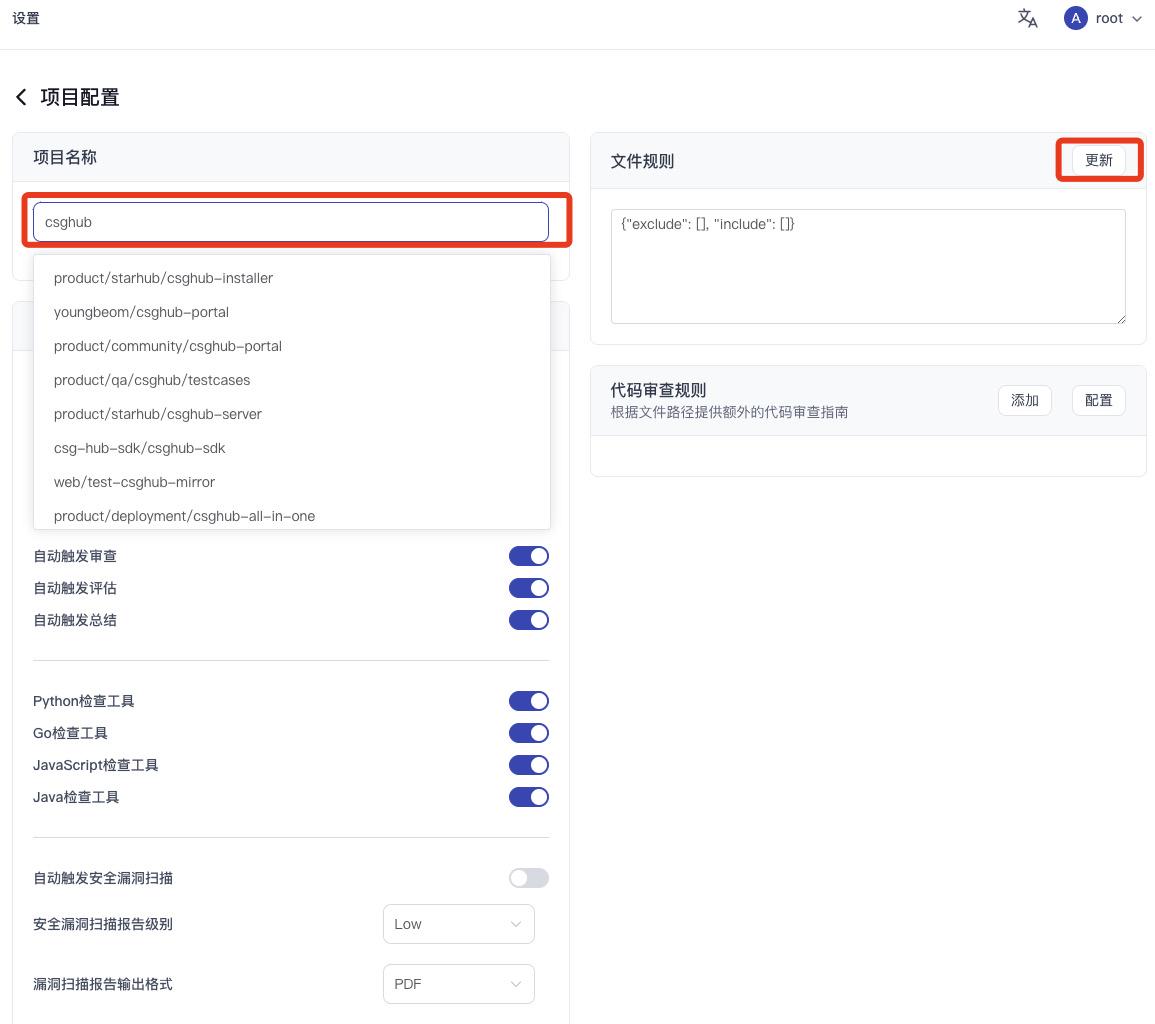Turn off the 自动触发总结 switch

[528, 620]
